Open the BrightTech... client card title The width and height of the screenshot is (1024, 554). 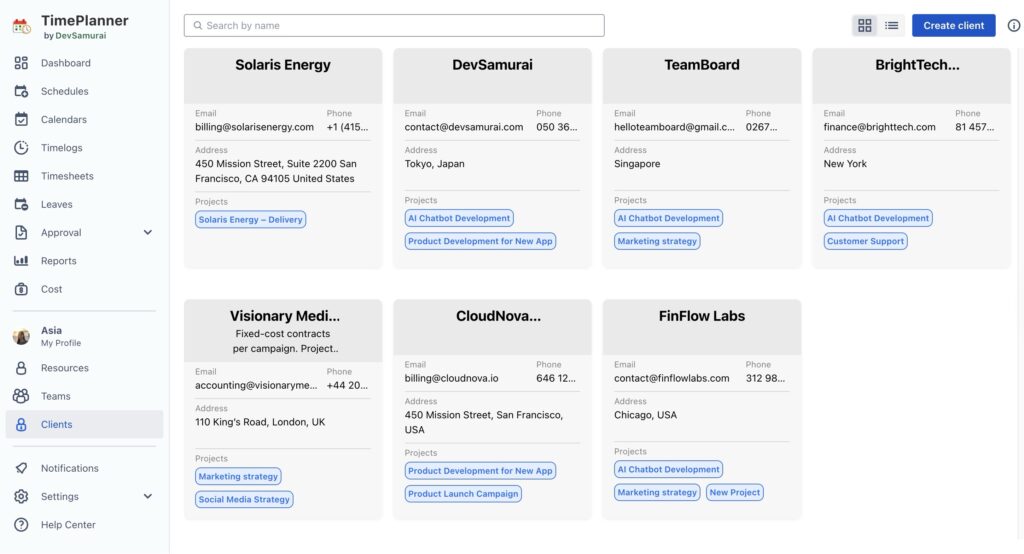(x=917, y=65)
